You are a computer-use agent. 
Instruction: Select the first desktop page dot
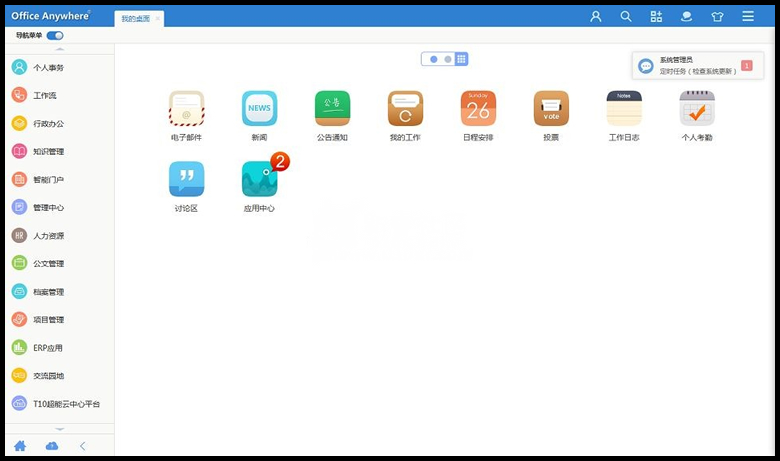click(x=434, y=59)
